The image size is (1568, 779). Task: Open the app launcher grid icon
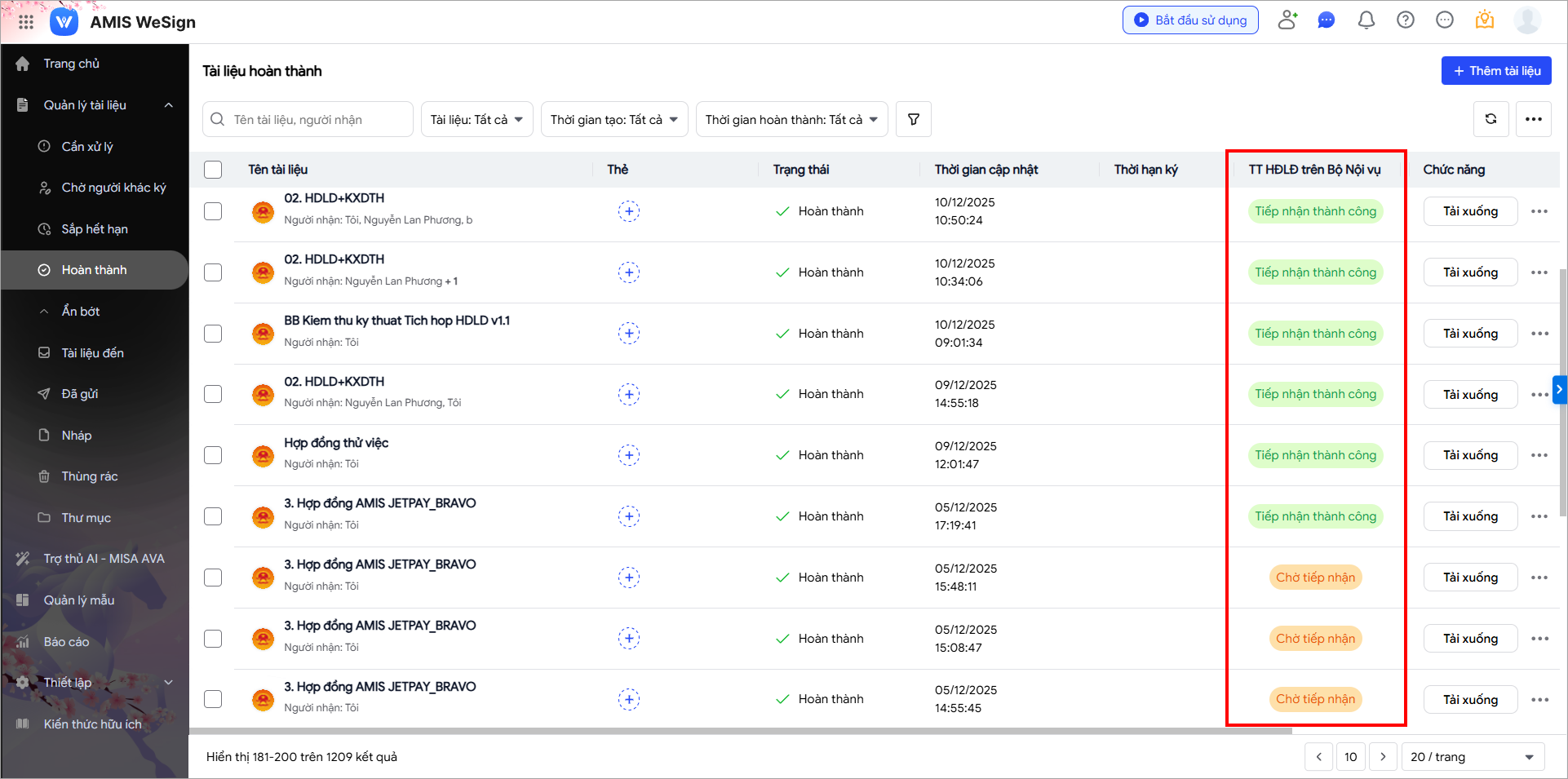[26, 22]
